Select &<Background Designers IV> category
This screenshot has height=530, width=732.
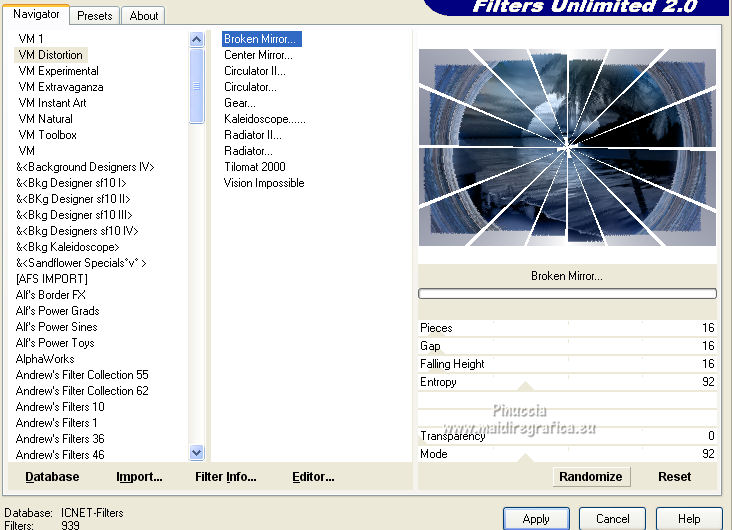[x=85, y=167]
